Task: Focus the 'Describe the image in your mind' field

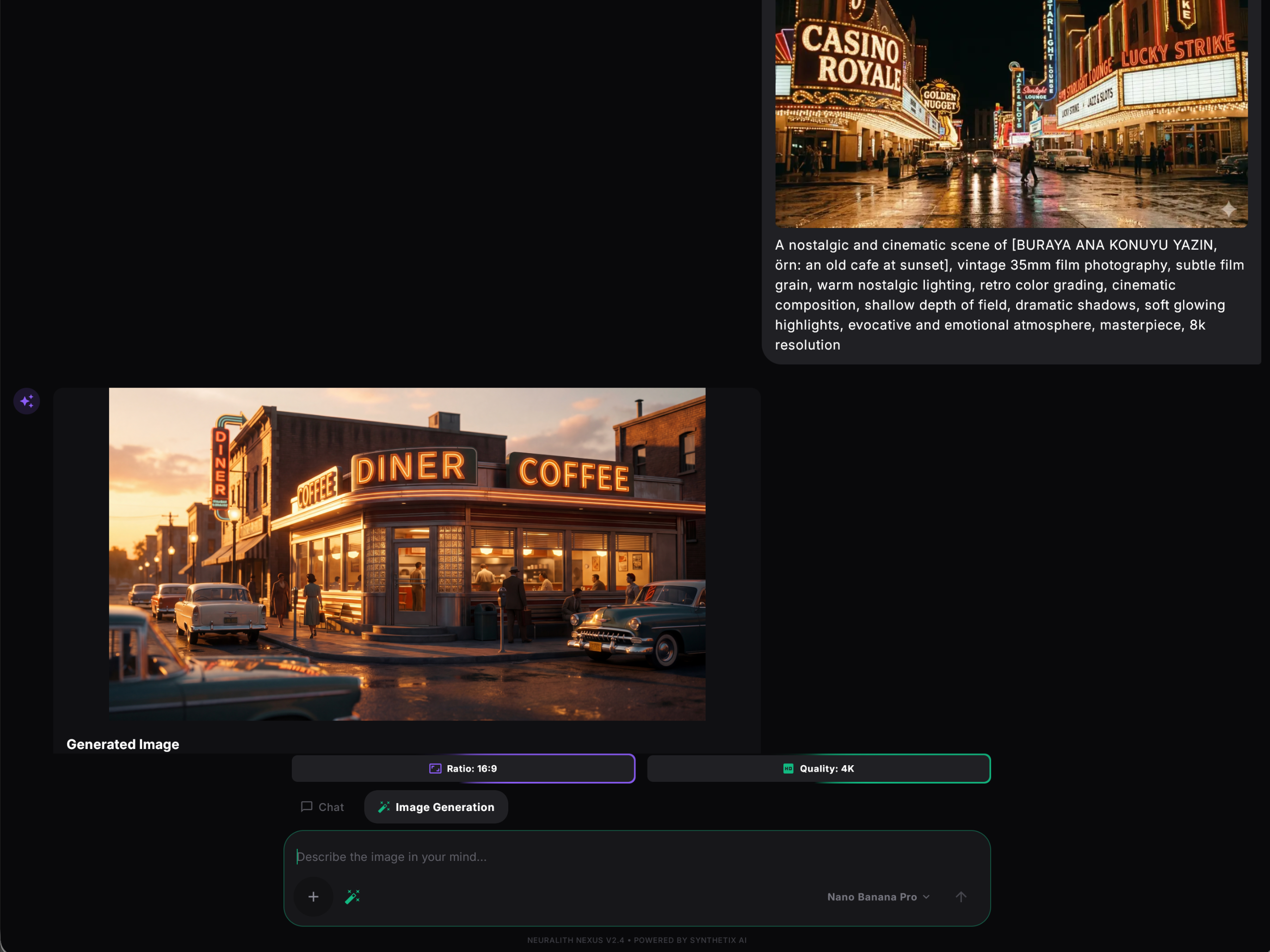Action: point(637,856)
